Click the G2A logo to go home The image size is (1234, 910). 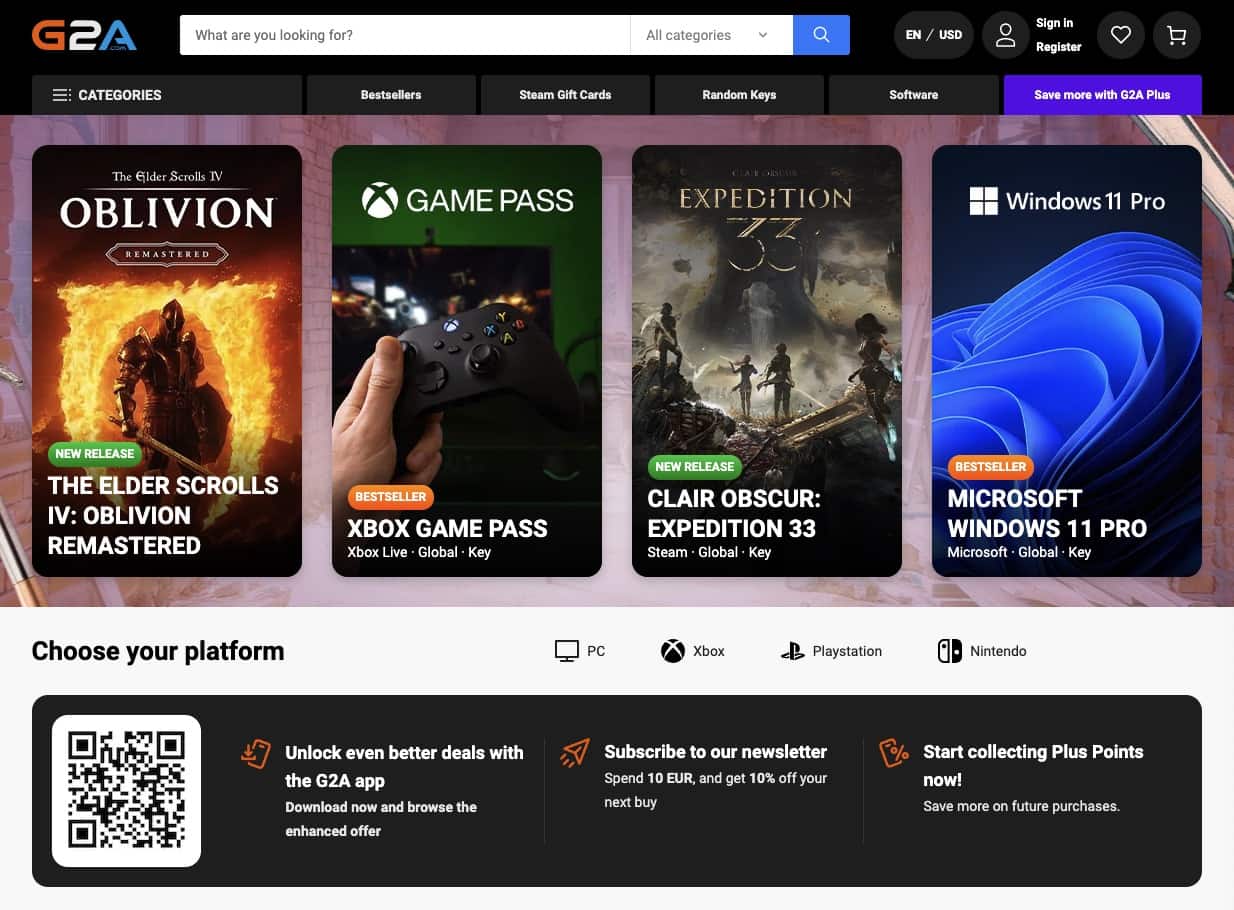[84, 33]
